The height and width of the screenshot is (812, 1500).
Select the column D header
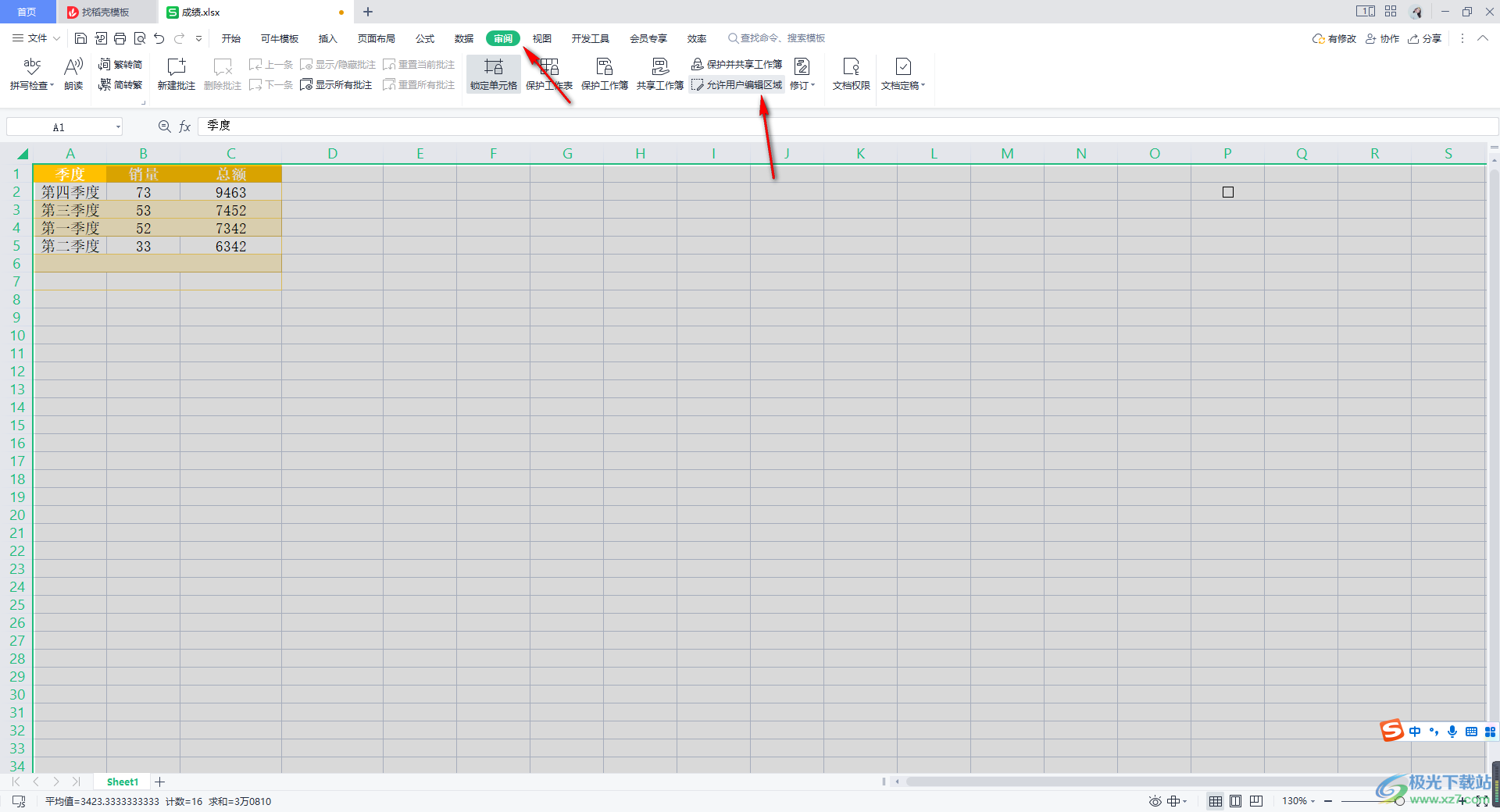tap(333, 154)
